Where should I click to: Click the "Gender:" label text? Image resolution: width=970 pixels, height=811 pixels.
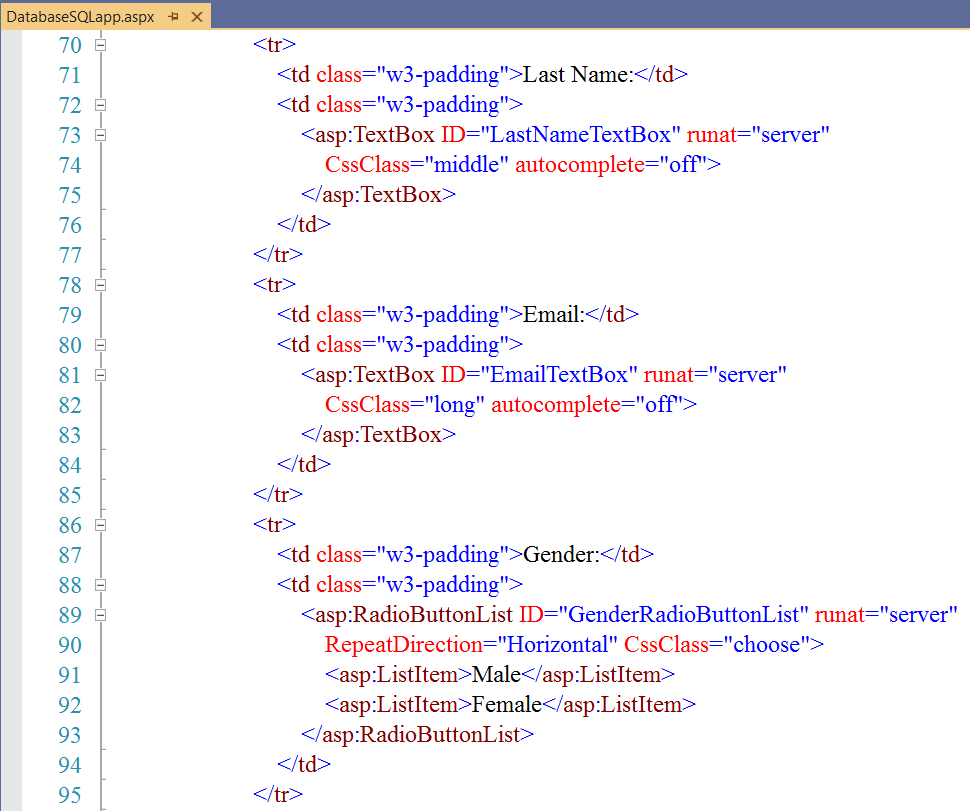tap(561, 555)
